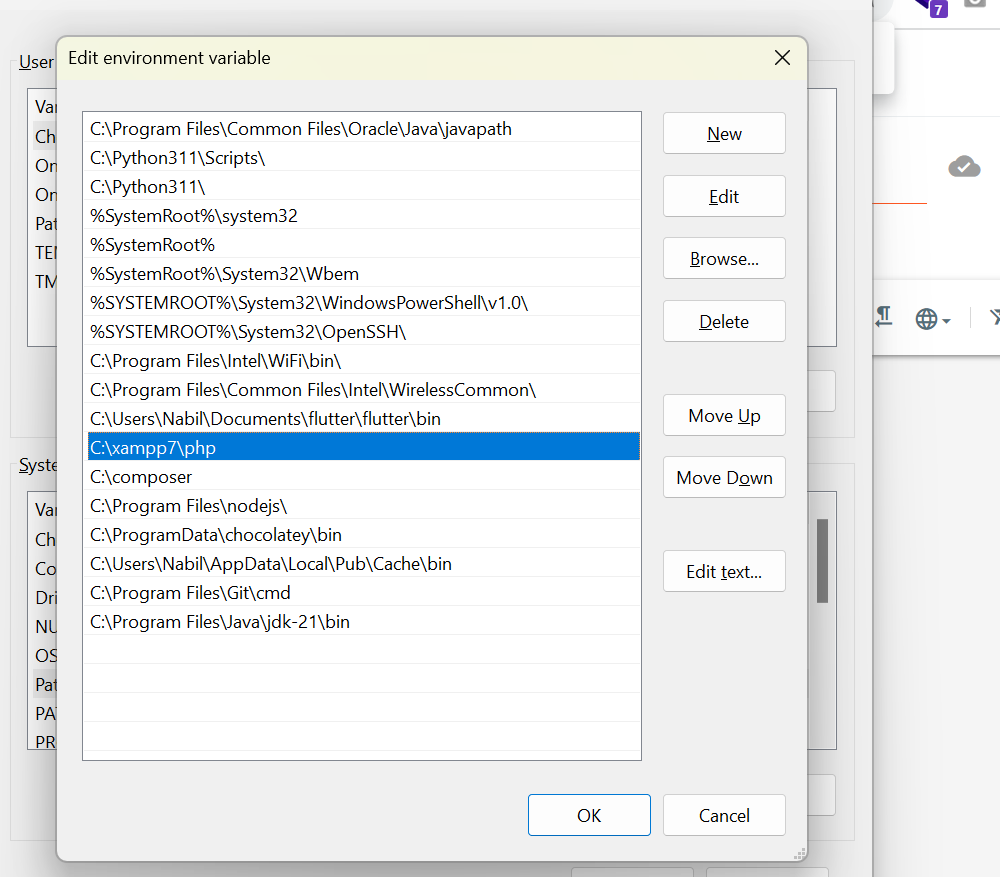Viewport: 1000px width, 877px height.
Task: Select C:\Python311\Scripts\ entry
Action: click(364, 158)
